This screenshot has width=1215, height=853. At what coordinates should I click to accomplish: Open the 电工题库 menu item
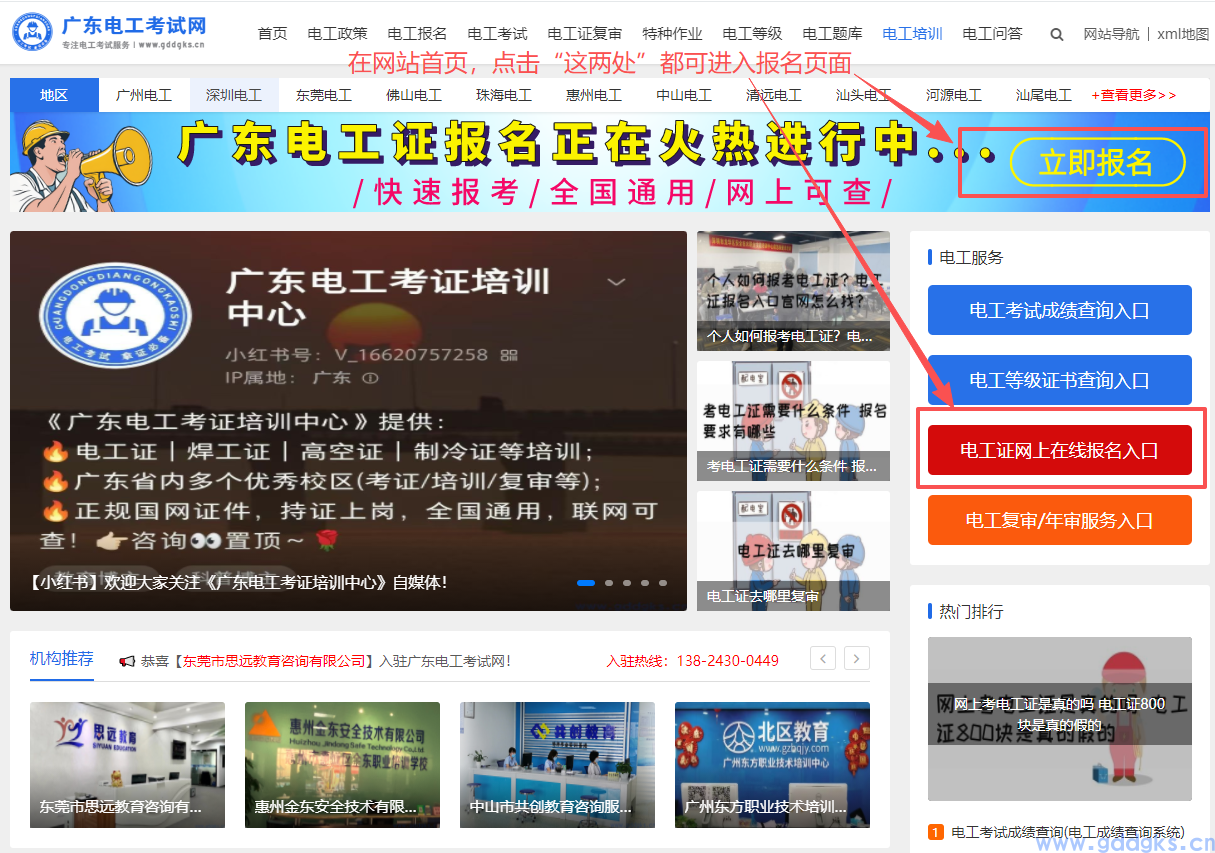click(832, 33)
